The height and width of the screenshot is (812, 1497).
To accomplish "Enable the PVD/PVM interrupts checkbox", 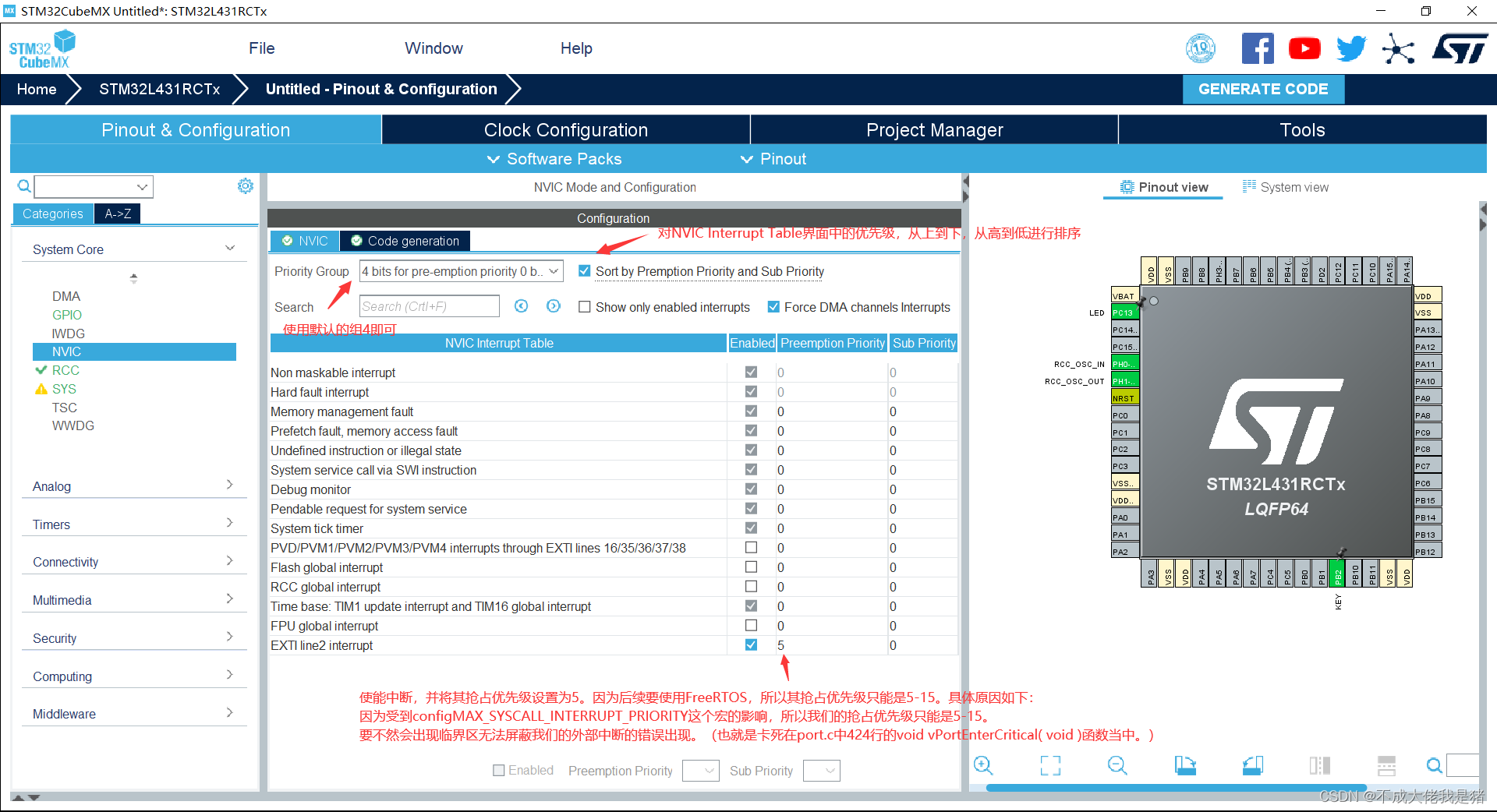I will pos(751,547).
